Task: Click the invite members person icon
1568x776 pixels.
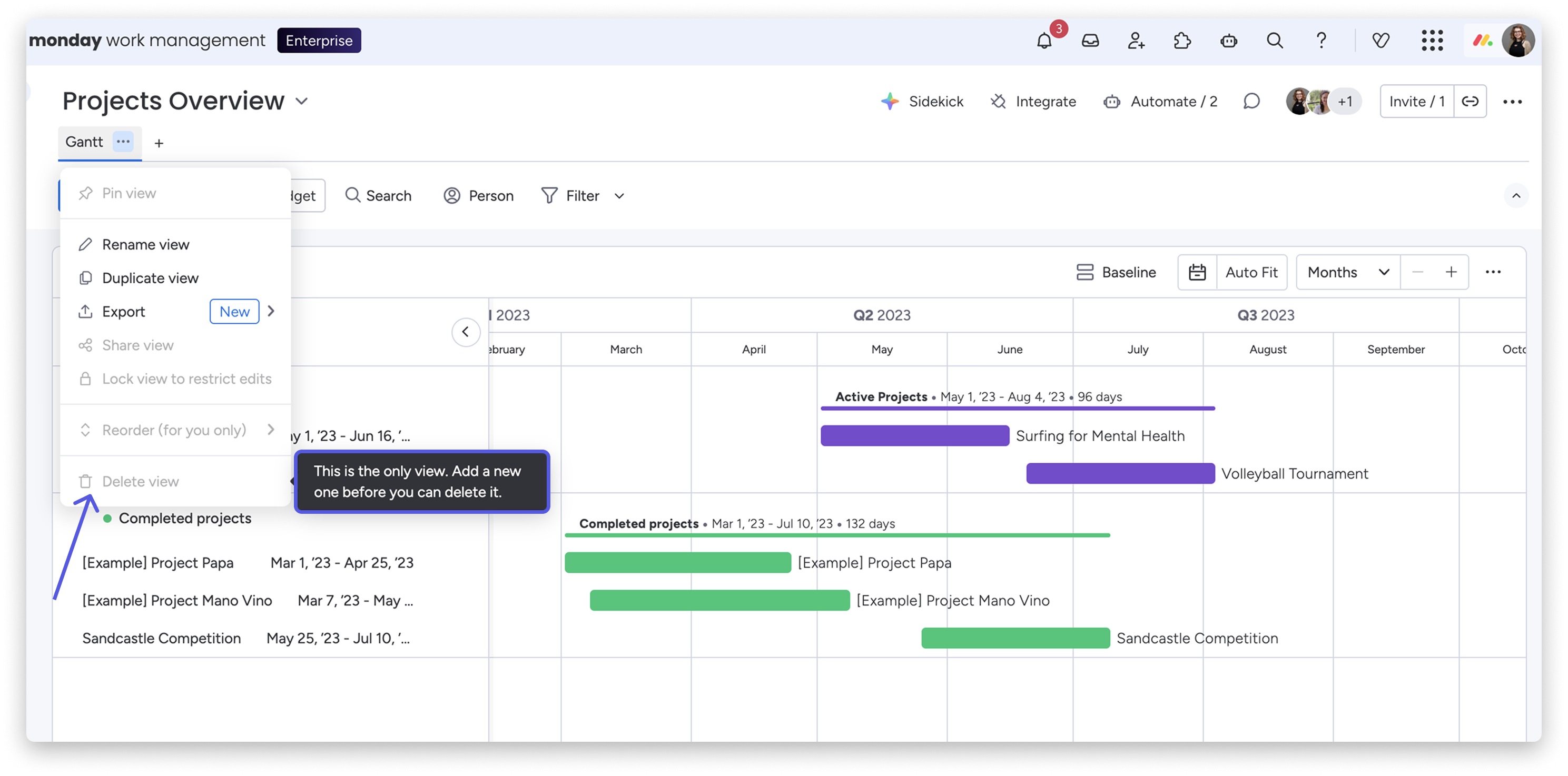Action: pyautogui.click(x=1136, y=41)
